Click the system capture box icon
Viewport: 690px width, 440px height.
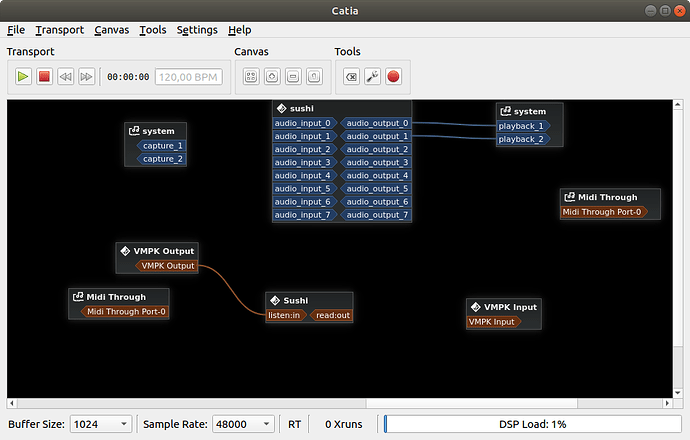coord(134,131)
